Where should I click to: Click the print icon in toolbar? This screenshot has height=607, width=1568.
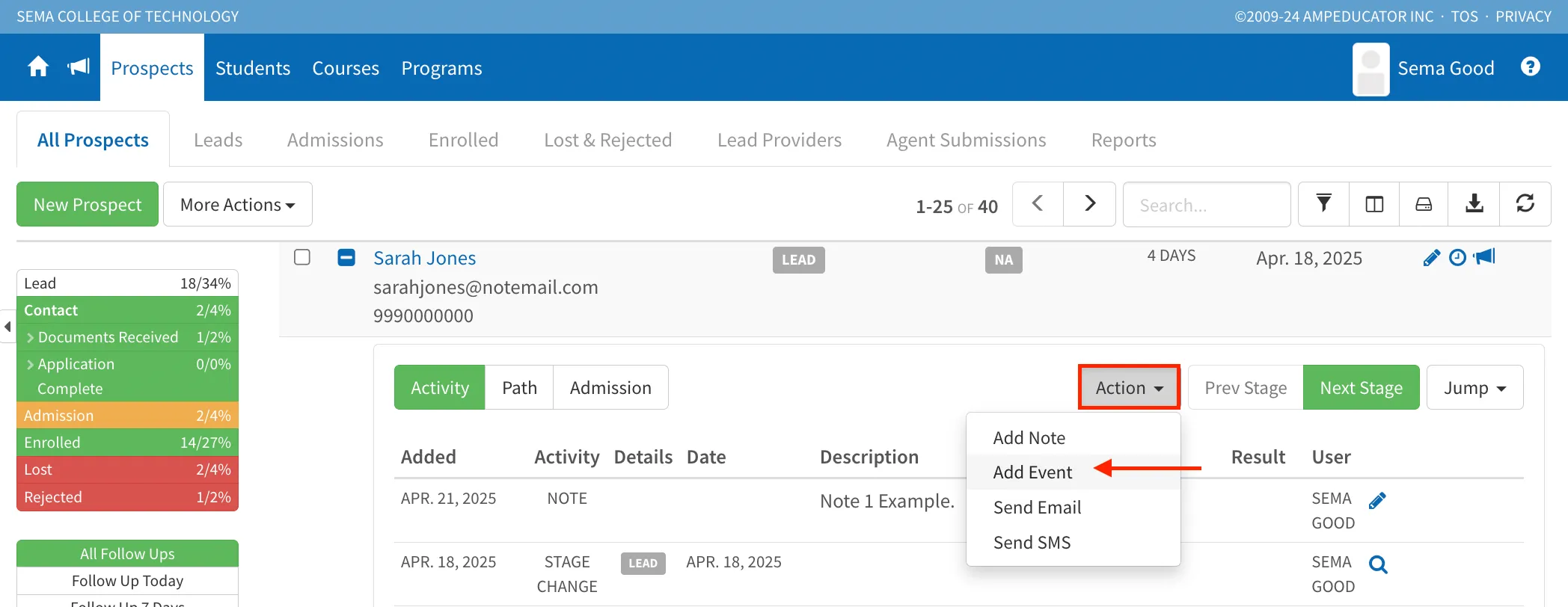1424,204
